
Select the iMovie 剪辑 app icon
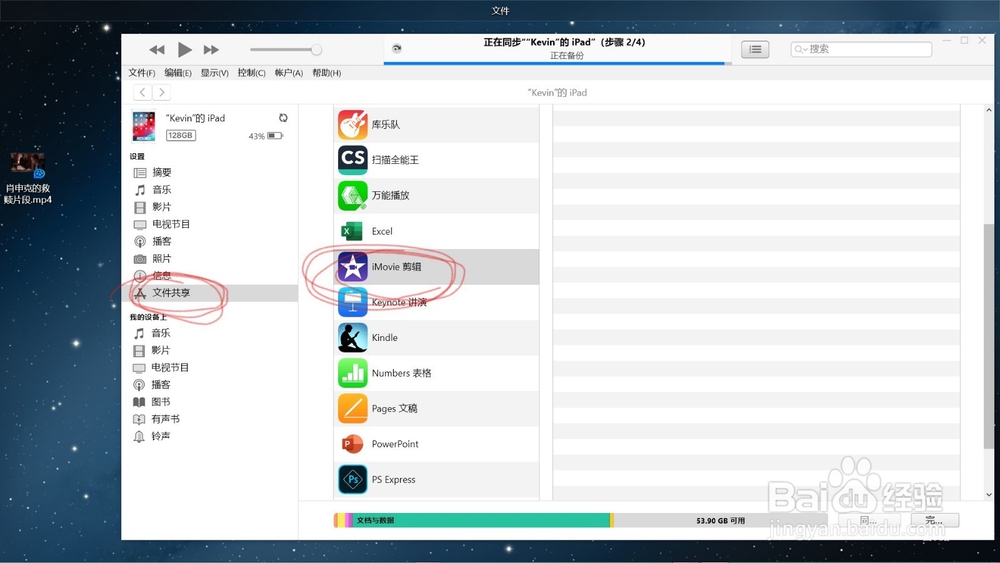click(352, 267)
